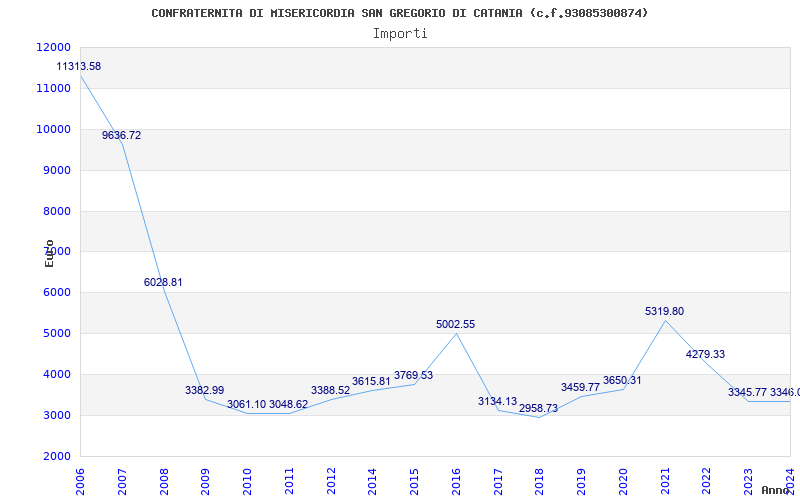Click x-axis year 2007
Viewport: 800px width, 500px height.
pos(122,482)
